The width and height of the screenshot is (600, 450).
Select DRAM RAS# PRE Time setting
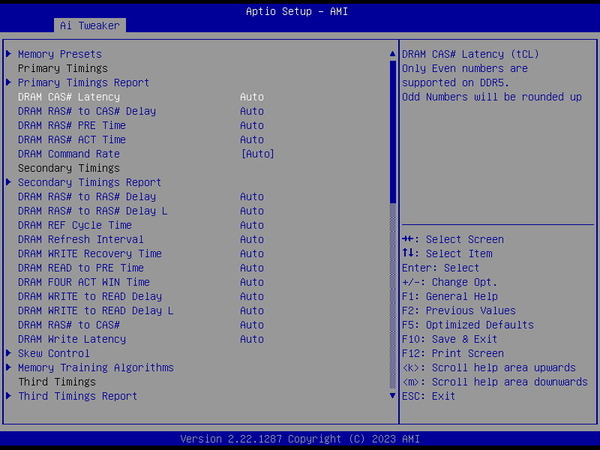(72, 126)
